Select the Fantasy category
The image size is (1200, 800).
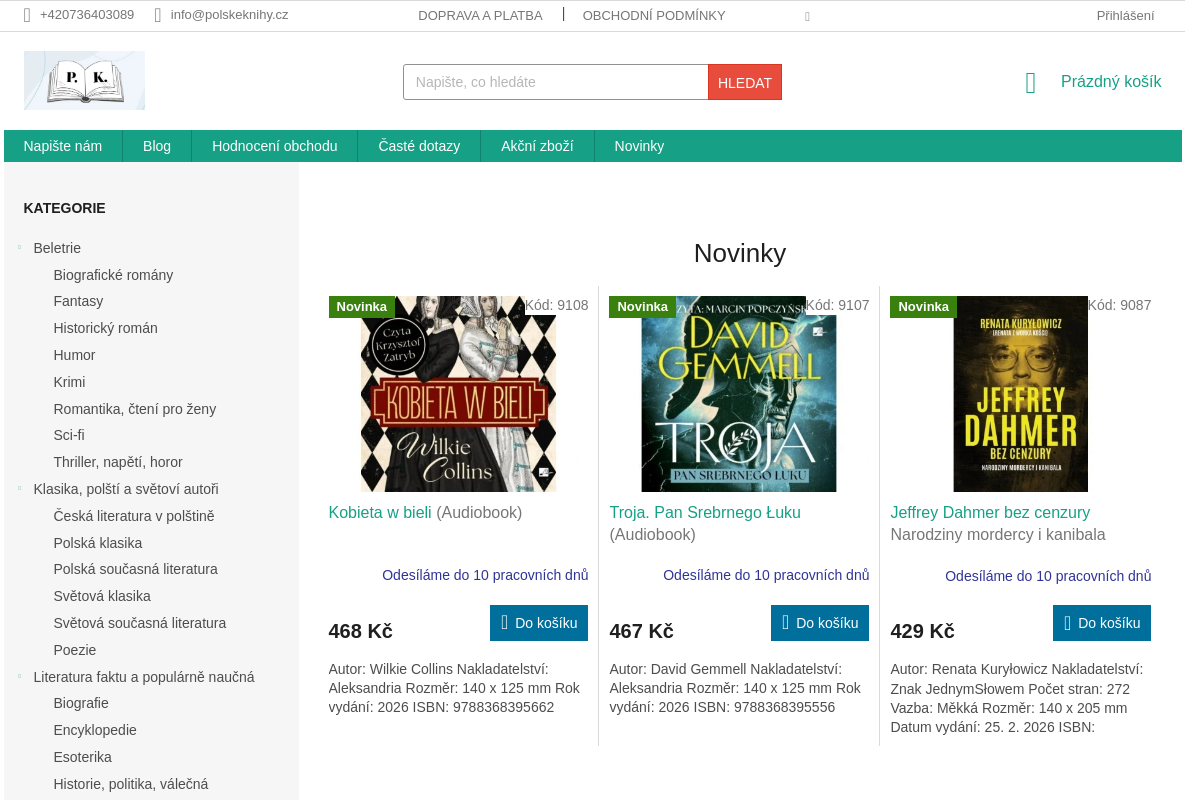[x=78, y=301]
